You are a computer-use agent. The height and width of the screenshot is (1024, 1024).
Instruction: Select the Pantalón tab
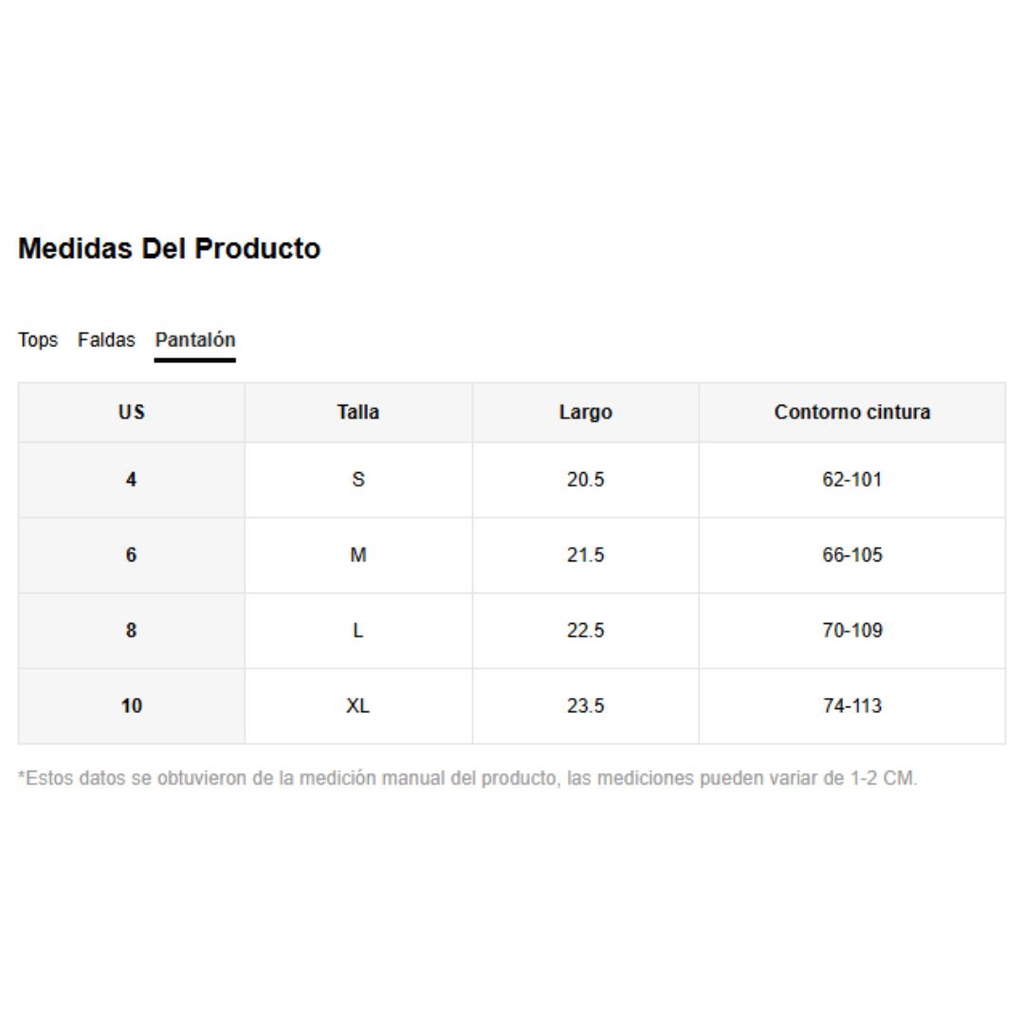point(195,340)
